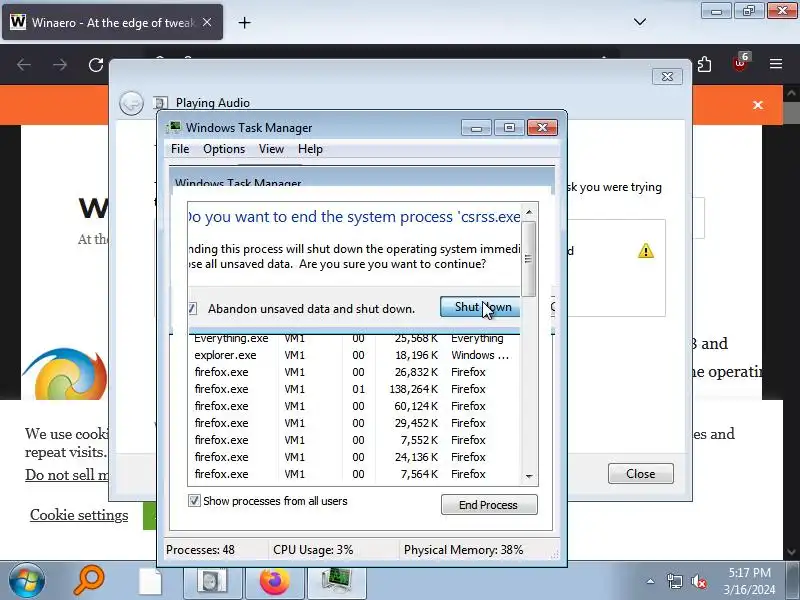Click scroll down arrow of process list
Viewport: 800px width, 600px height.
529,476
